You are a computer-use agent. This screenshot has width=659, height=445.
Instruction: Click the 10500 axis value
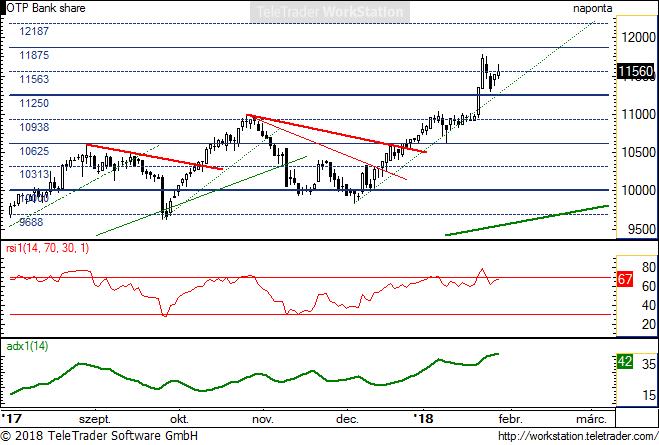coord(638,152)
